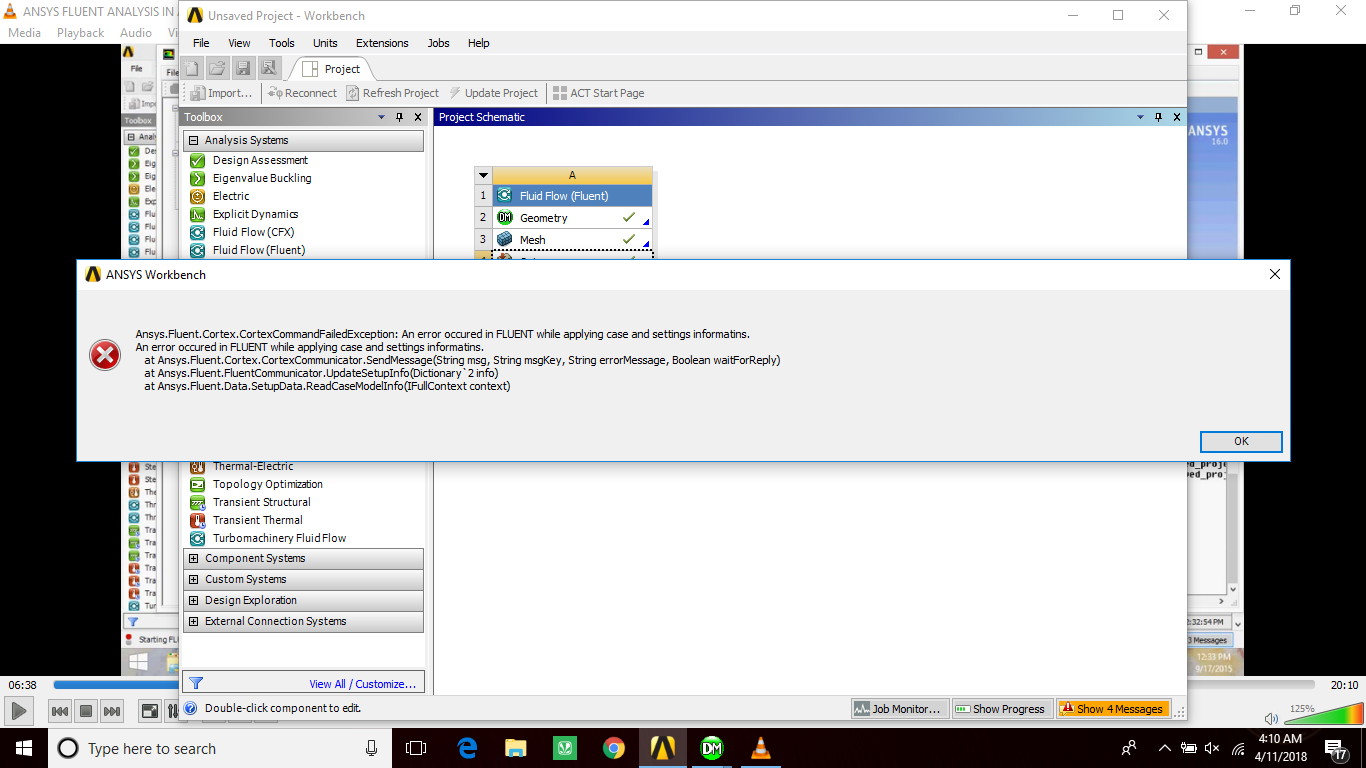The image size is (1366, 768).
Task: Open the View menu in Workbench
Action: 239,43
